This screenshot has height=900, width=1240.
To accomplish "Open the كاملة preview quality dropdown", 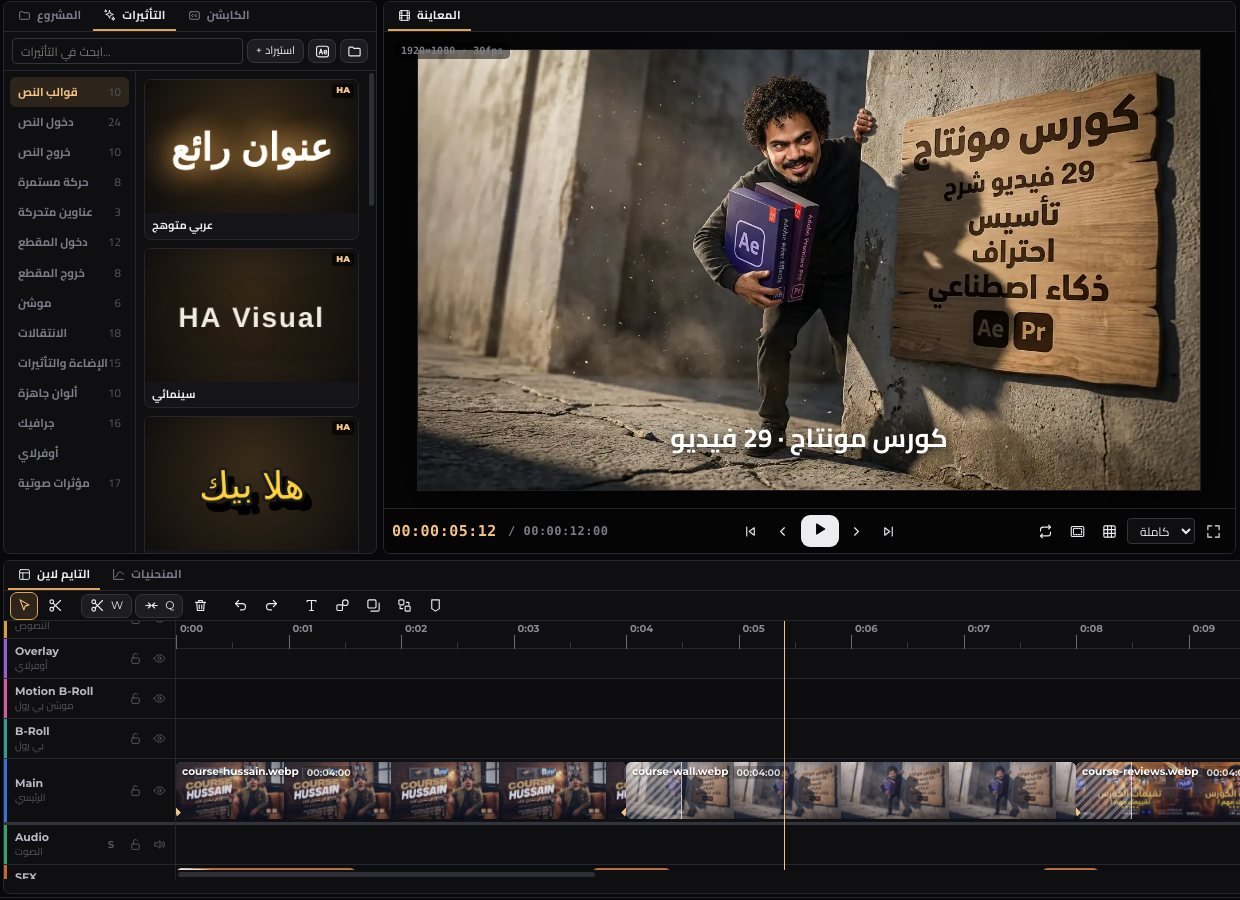I will coord(1161,531).
